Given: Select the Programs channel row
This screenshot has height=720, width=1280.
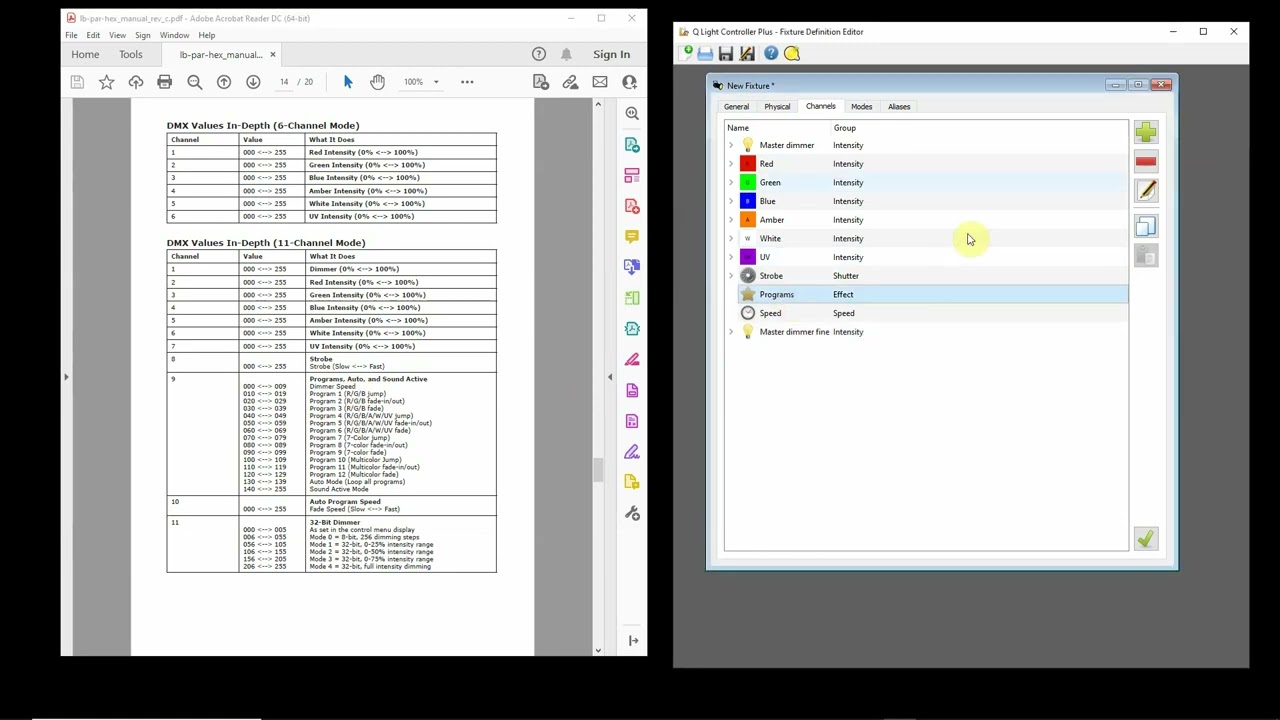Looking at the screenshot, I should [x=926, y=294].
